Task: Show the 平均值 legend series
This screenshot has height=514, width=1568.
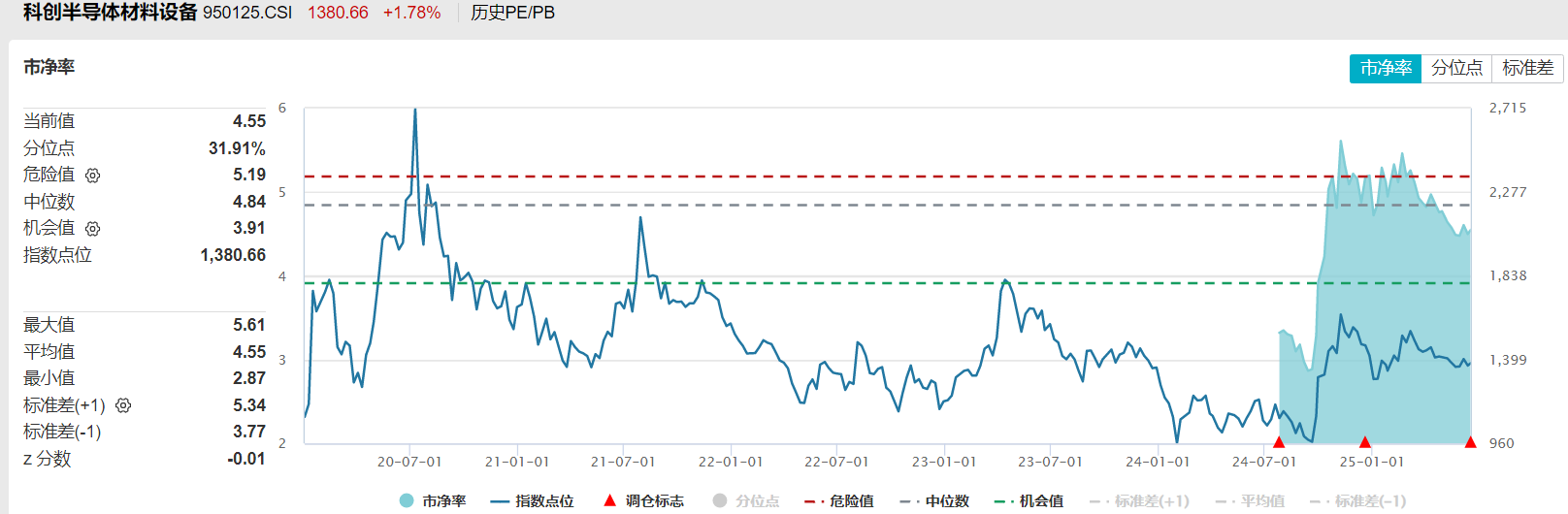Action: pos(1250,500)
